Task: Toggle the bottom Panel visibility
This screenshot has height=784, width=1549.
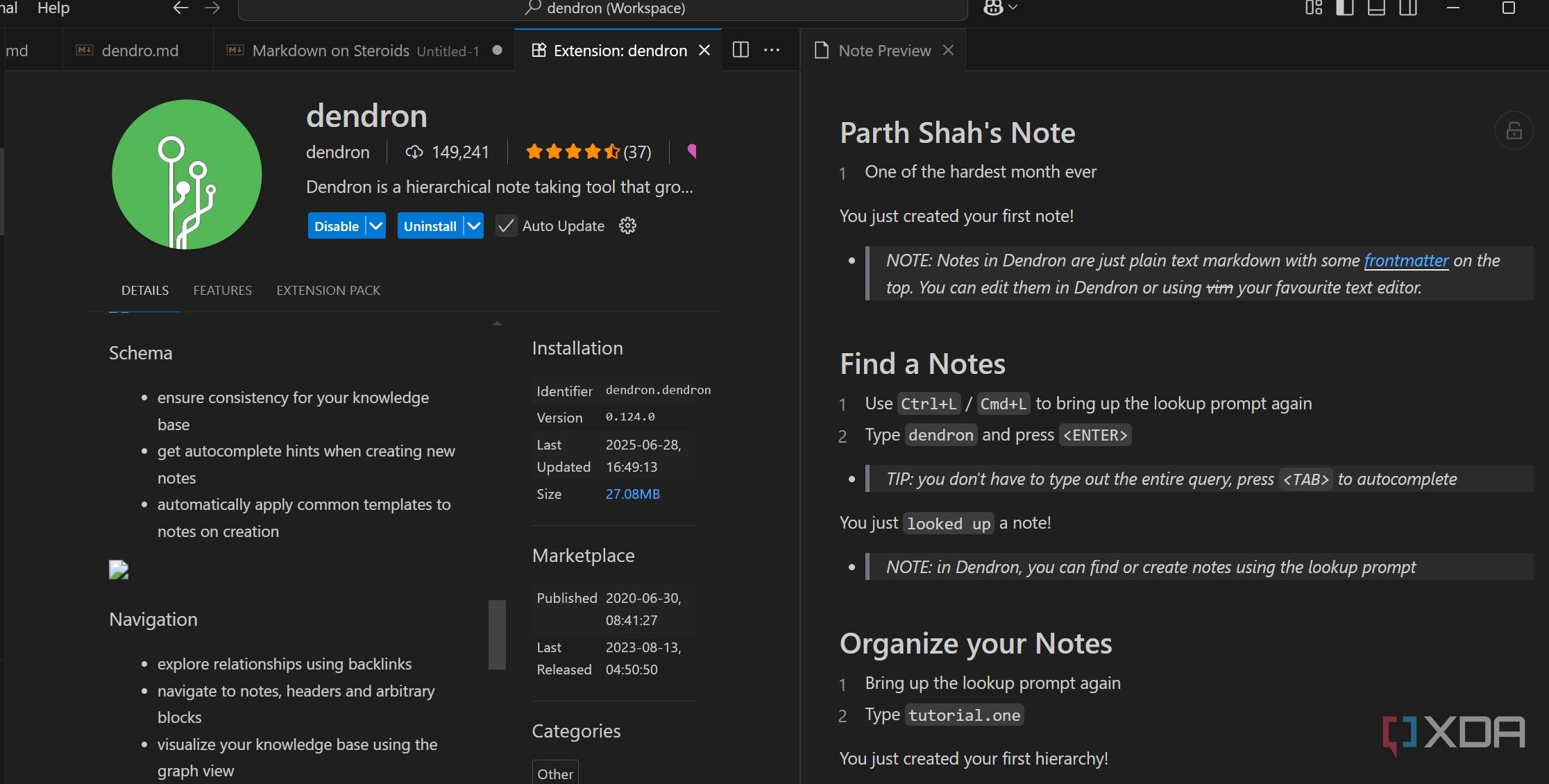Action: point(1376,8)
